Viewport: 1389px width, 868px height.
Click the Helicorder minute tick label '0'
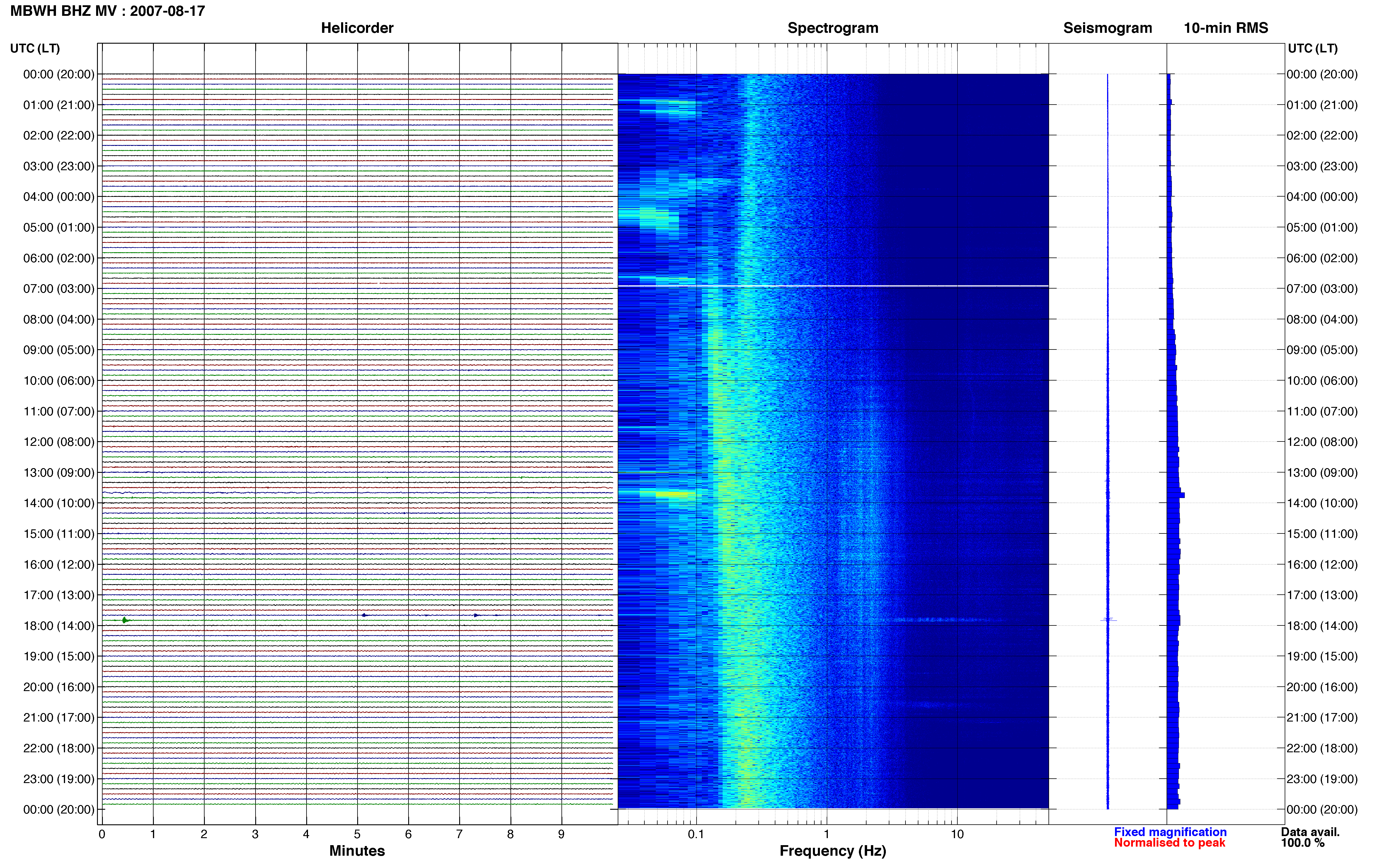[102, 835]
